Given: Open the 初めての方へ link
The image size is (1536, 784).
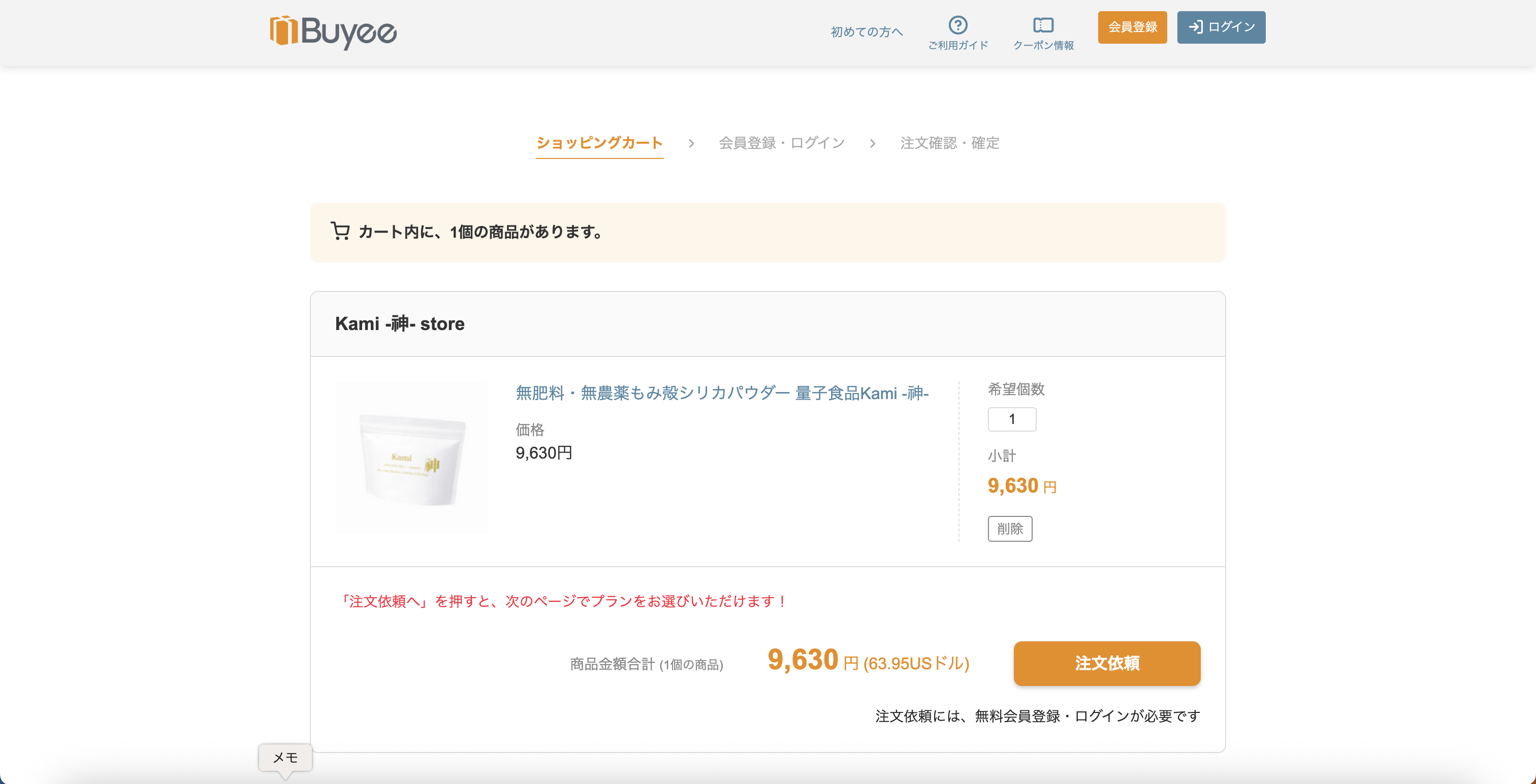Looking at the screenshot, I should [x=867, y=31].
